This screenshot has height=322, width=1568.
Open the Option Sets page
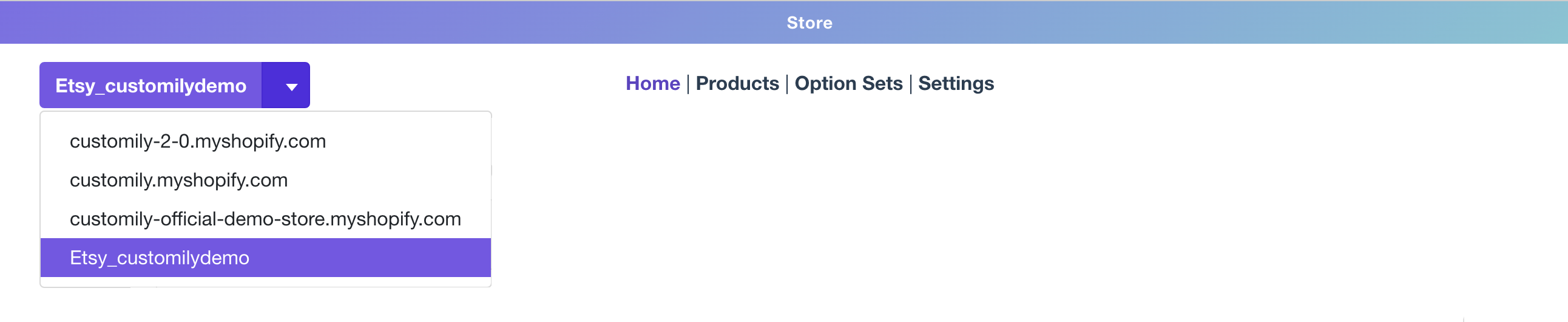(848, 84)
